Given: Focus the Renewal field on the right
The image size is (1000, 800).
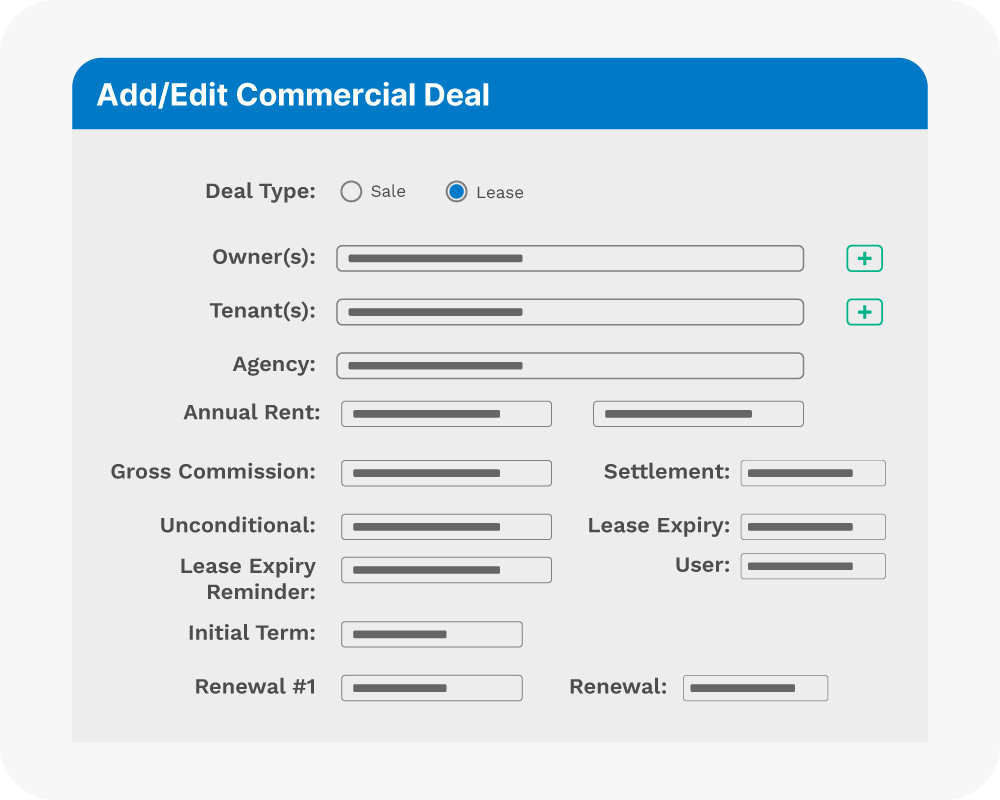Looking at the screenshot, I should click(755, 688).
